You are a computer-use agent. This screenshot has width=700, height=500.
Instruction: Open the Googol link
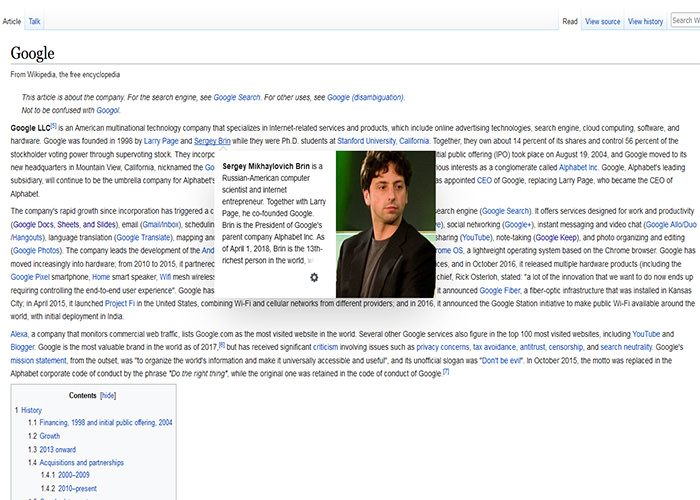108,110
